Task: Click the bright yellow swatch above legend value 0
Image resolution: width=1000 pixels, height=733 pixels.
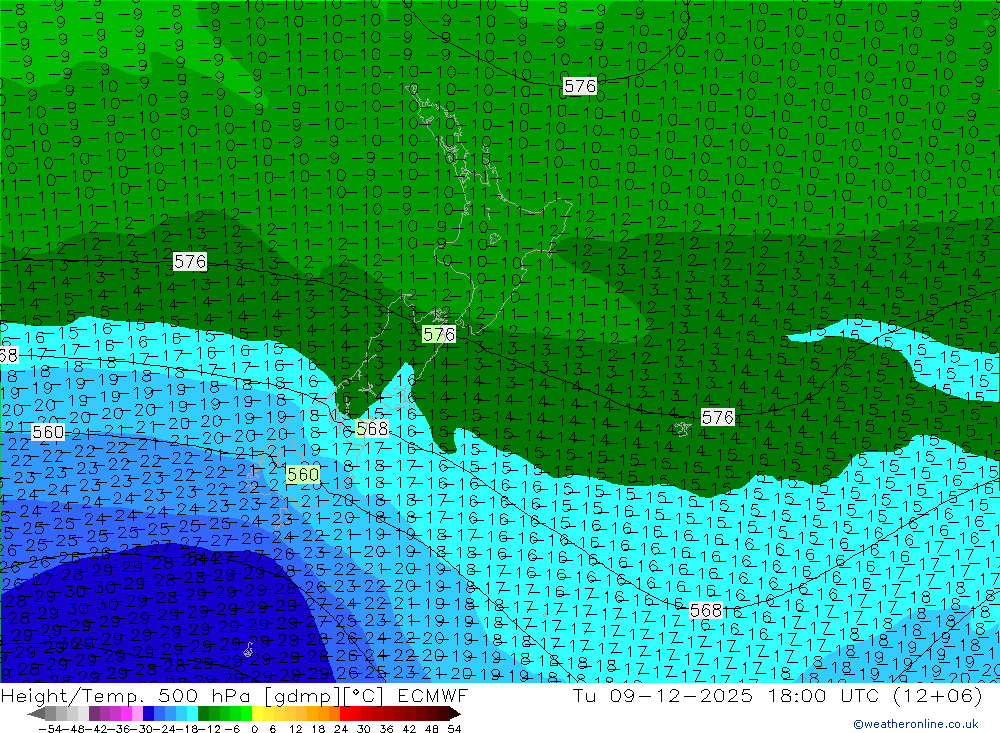Action: tap(258, 713)
